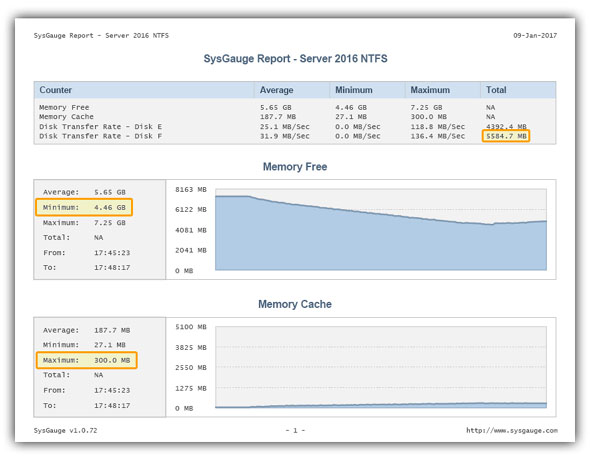Open the http://www.sysgauge.com footer link
This screenshot has height=460, width=590.
pos(512,430)
